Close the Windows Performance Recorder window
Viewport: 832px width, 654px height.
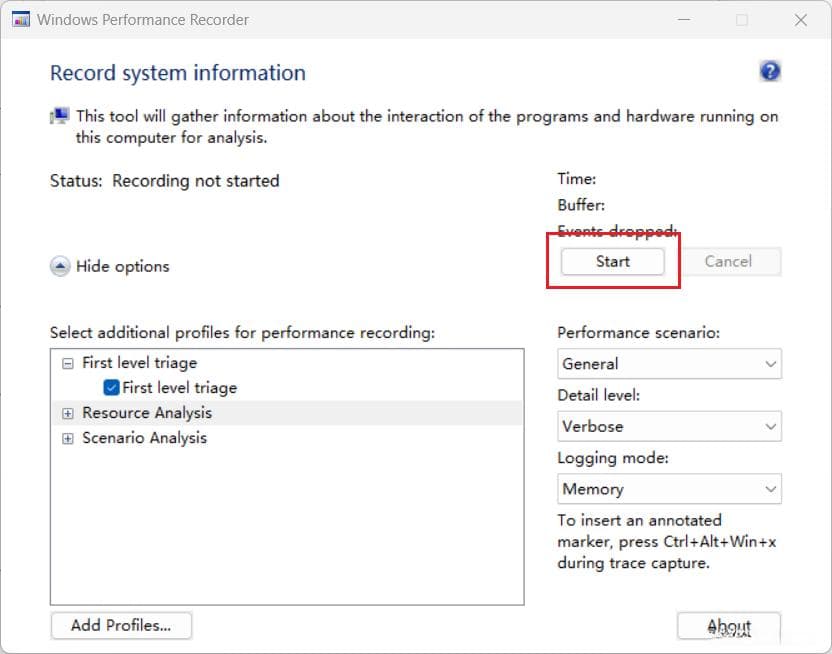pyautogui.click(x=801, y=20)
